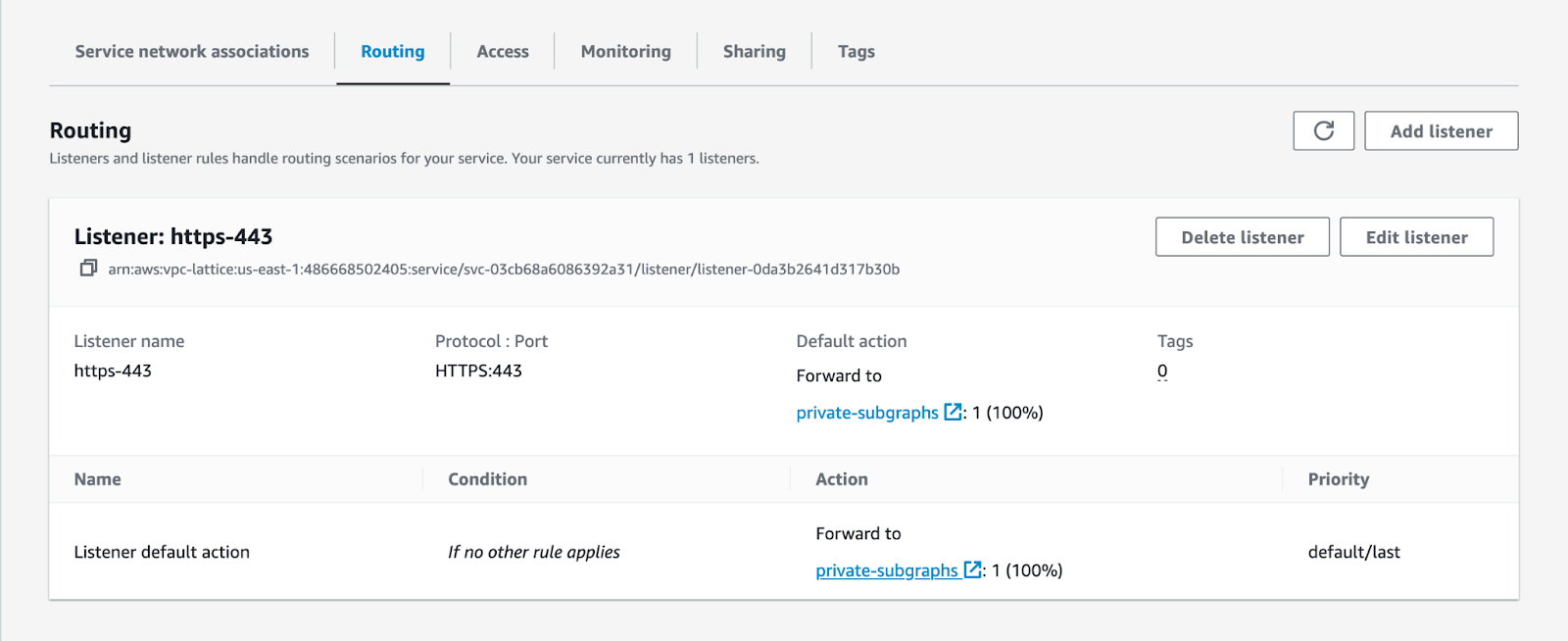This screenshot has height=641, width=1568.
Task: Switch to the Access tab
Action: 503,51
